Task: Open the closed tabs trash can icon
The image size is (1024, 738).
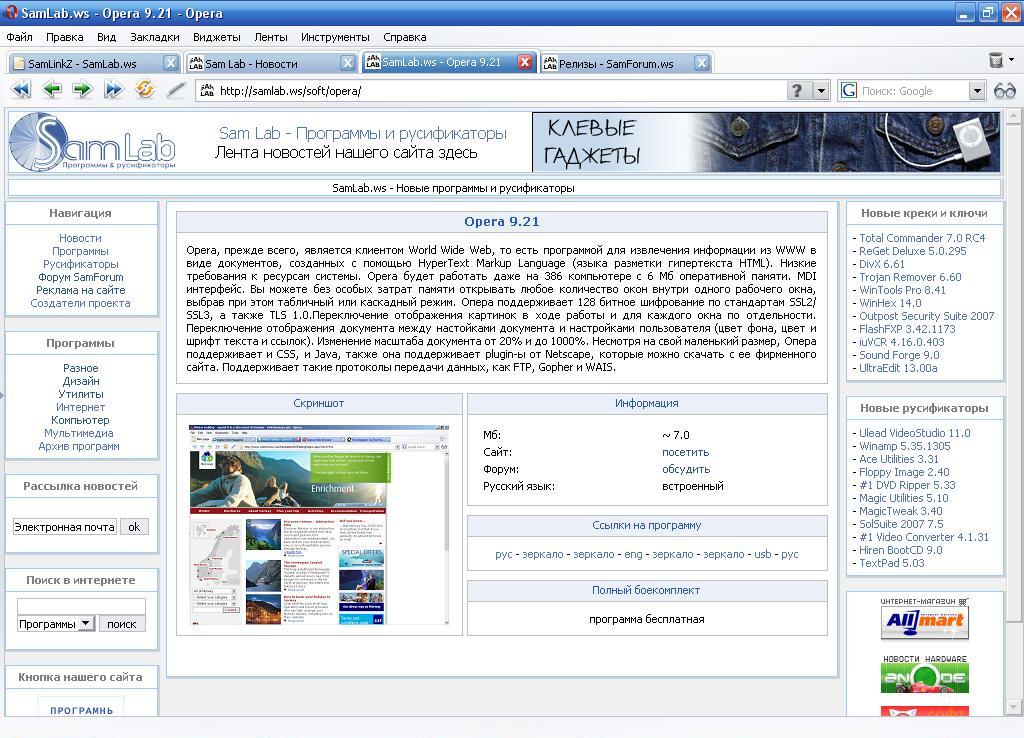Action: click(x=995, y=60)
